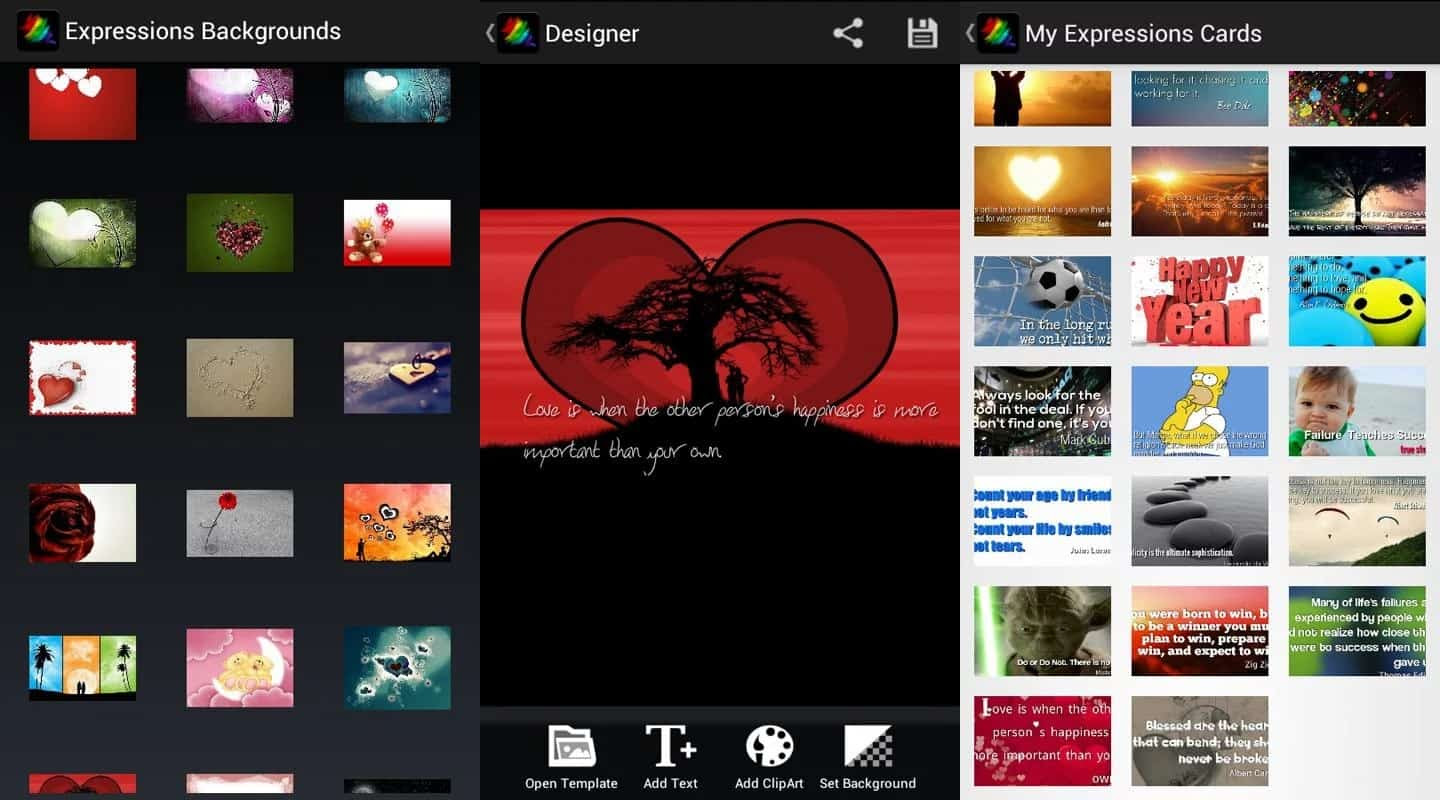Tap the share icon in Designer header
The height and width of the screenshot is (800, 1440).
click(x=848, y=33)
